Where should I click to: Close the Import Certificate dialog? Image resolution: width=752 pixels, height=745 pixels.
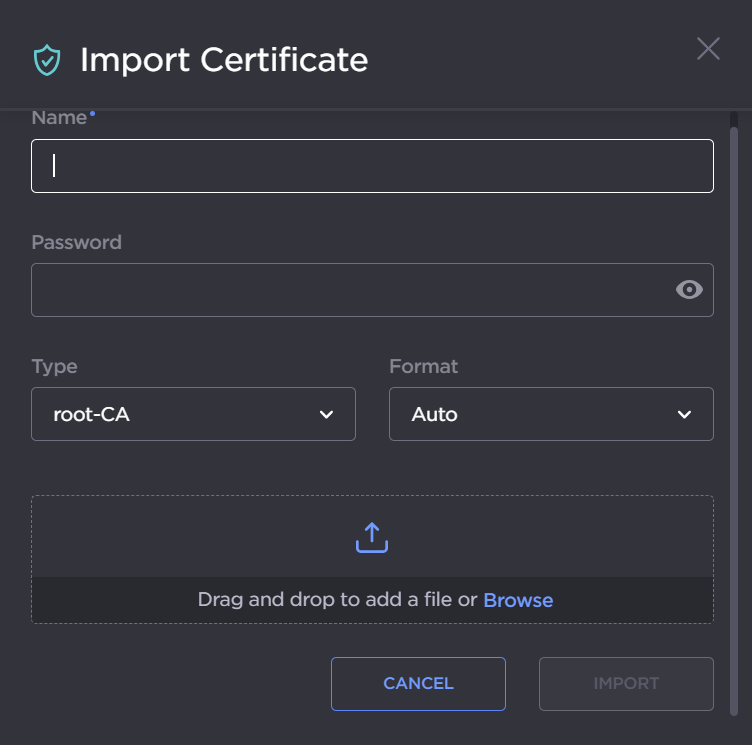pos(708,49)
